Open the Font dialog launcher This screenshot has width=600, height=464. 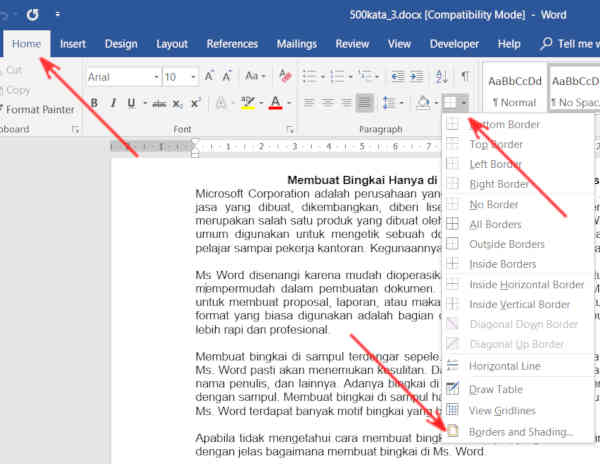click(290, 129)
